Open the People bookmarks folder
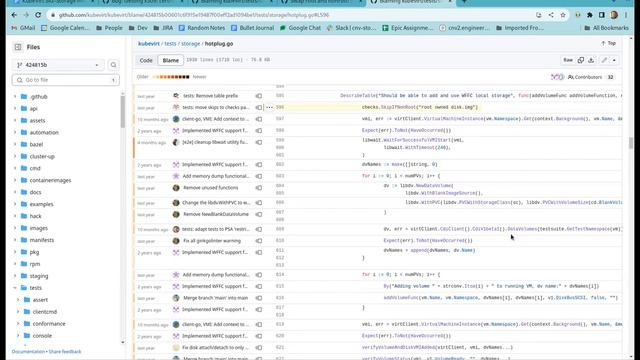This screenshot has width=640, height=360. (109, 28)
